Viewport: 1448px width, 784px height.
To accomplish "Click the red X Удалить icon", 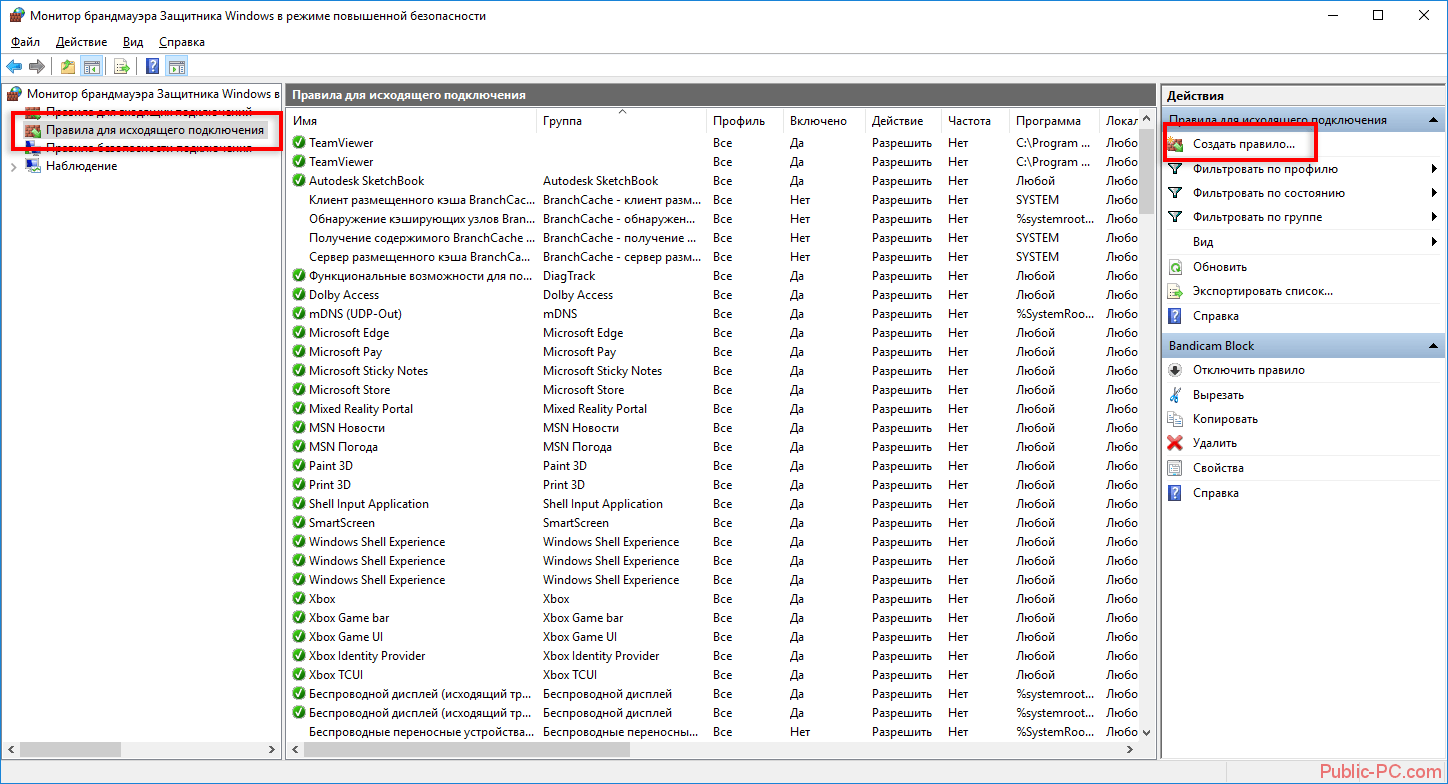I will pyautogui.click(x=1175, y=443).
